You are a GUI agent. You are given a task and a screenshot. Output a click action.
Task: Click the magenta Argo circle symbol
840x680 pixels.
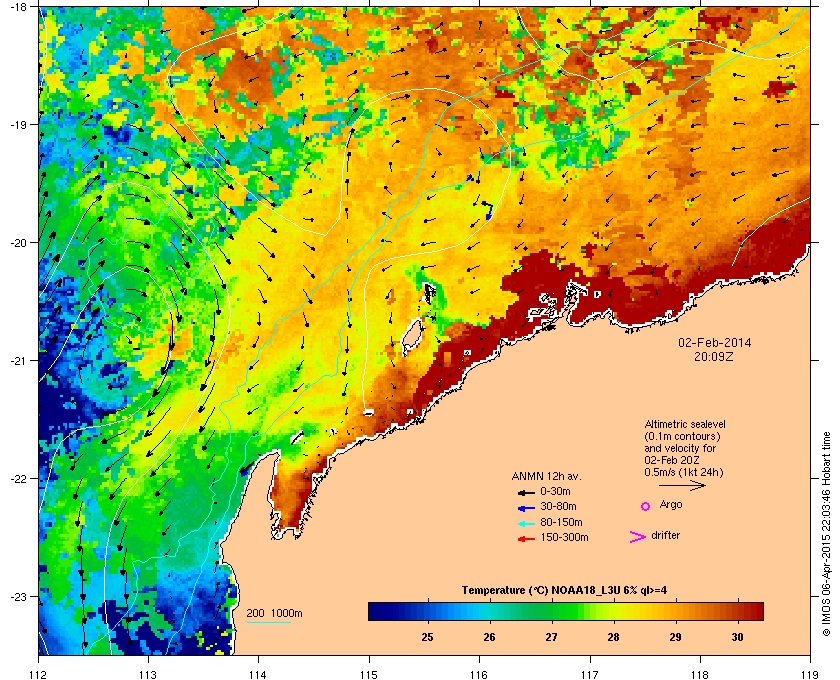click(646, 506)
